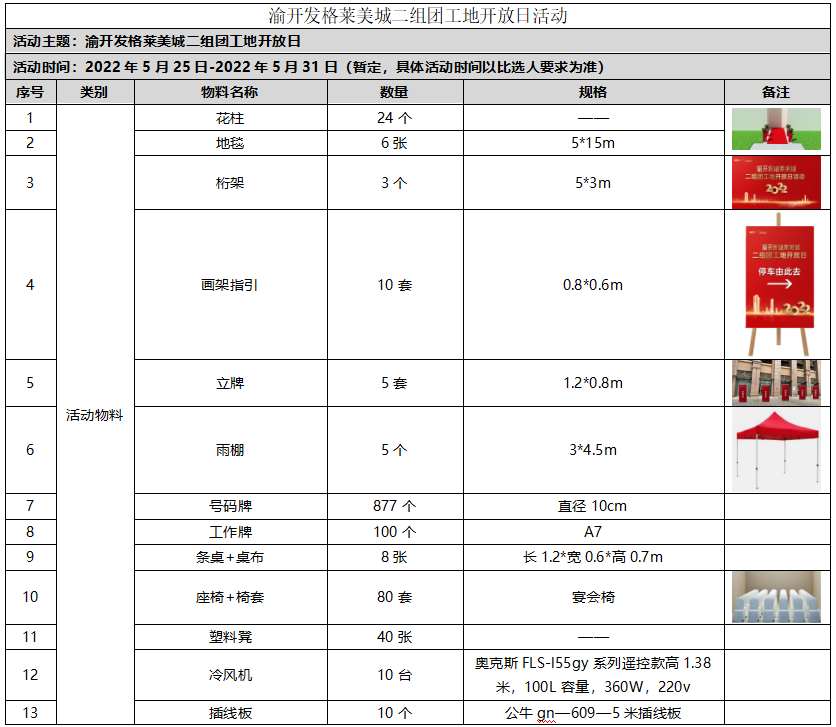Click the red carpet photo thumbnail
Screen dimensions: 836x727
pos(775,130)
